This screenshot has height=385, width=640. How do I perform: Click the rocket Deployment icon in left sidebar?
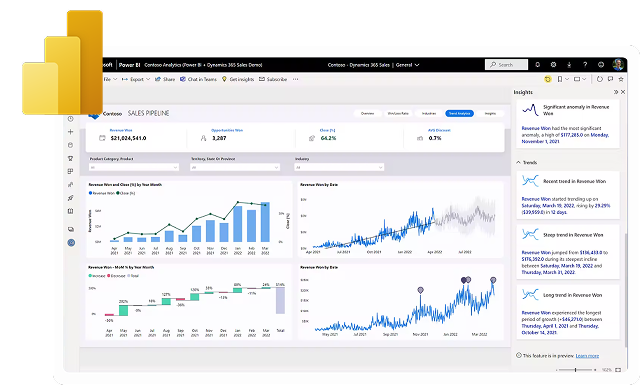pos(71,198)
